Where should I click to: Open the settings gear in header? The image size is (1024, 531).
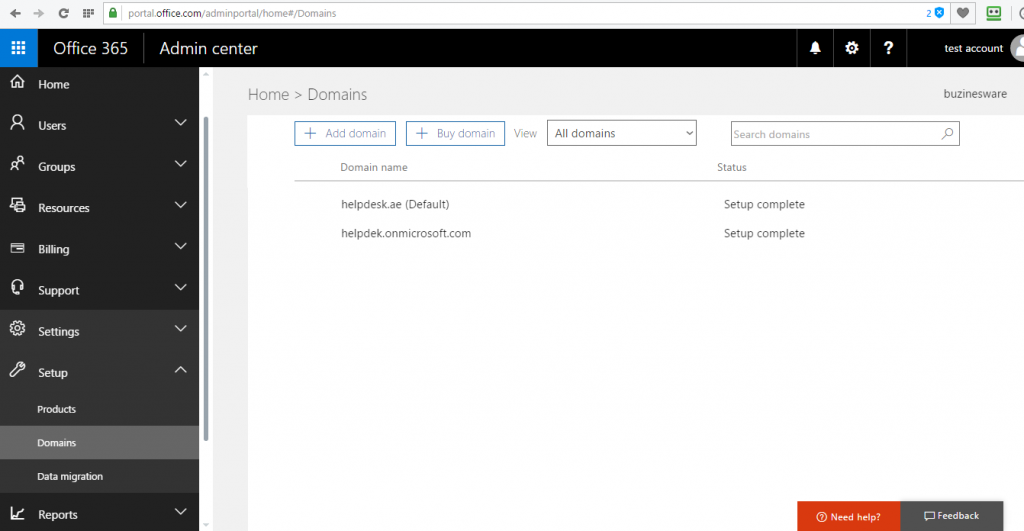coord(852,48)
